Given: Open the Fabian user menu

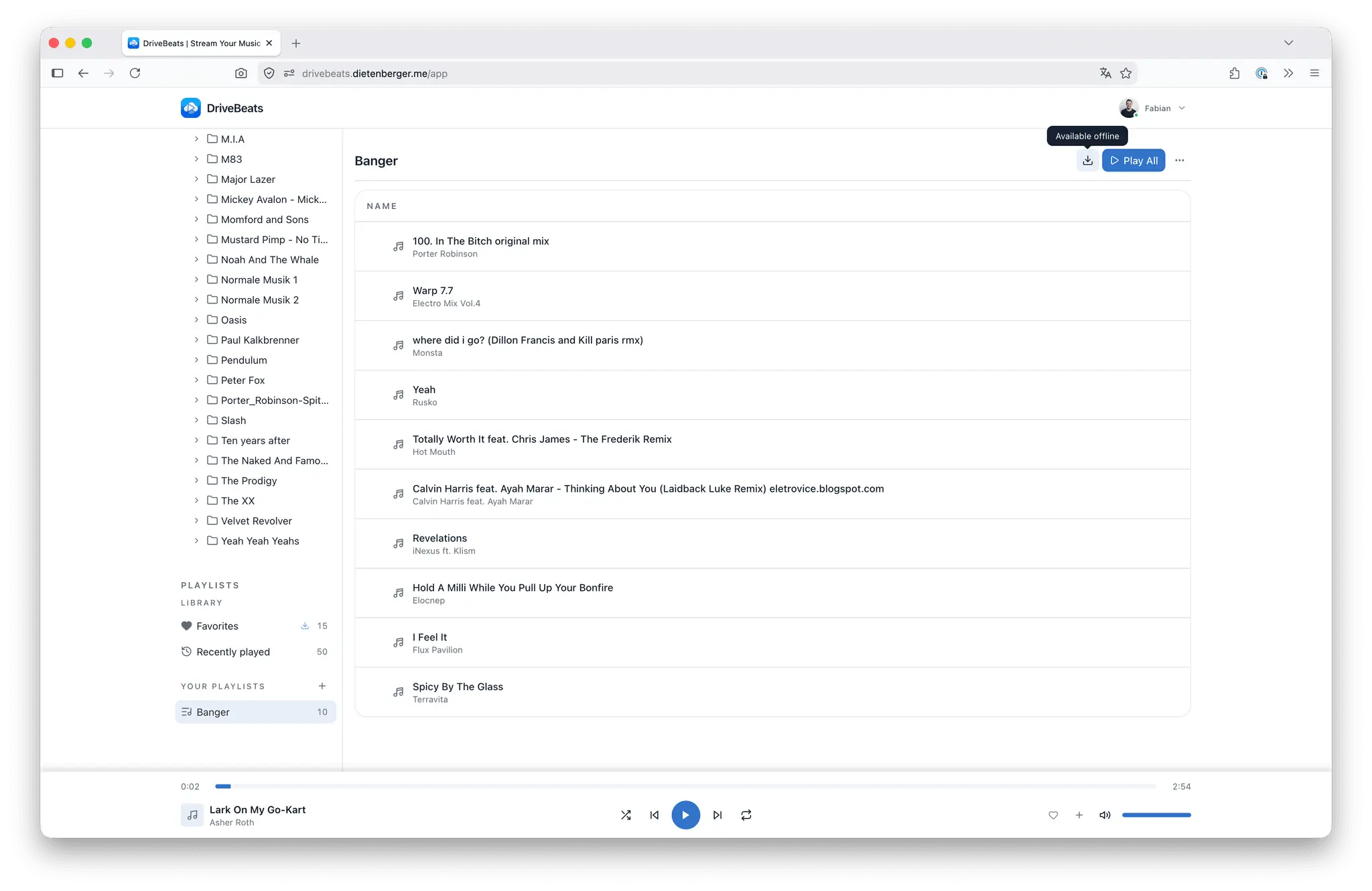Looking at the screenshot, I should click(x=1152, y=108).
